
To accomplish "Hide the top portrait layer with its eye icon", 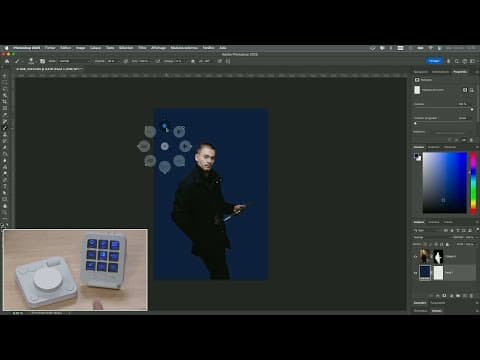I will pyautogui.click(x=415, y=257).
